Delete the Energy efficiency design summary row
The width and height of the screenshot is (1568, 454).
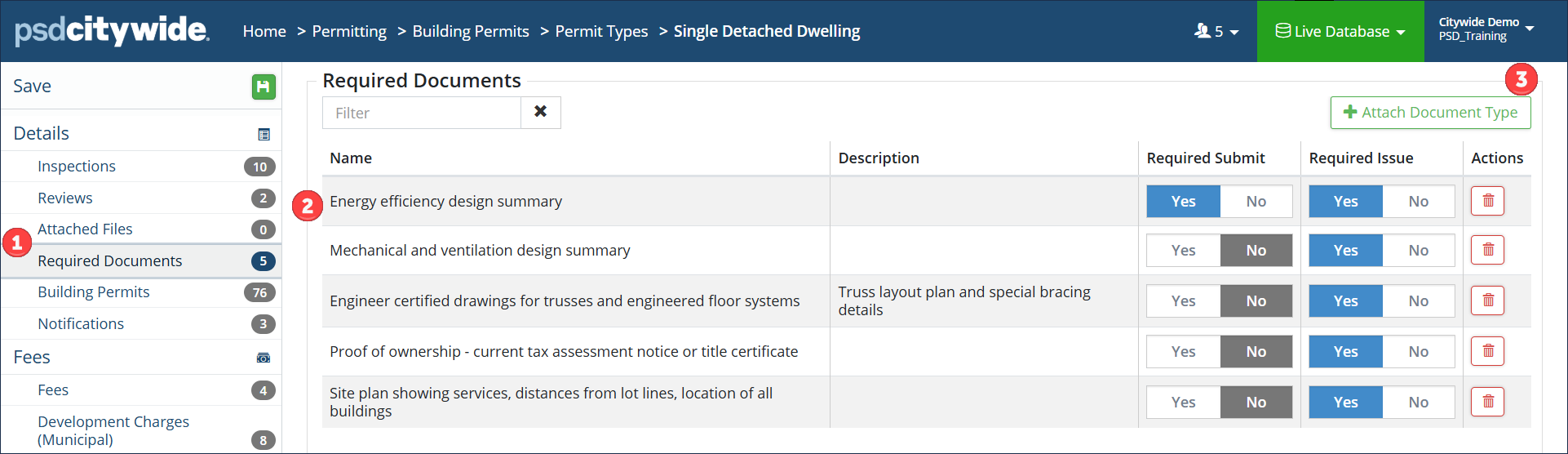tap(1487, 201)
